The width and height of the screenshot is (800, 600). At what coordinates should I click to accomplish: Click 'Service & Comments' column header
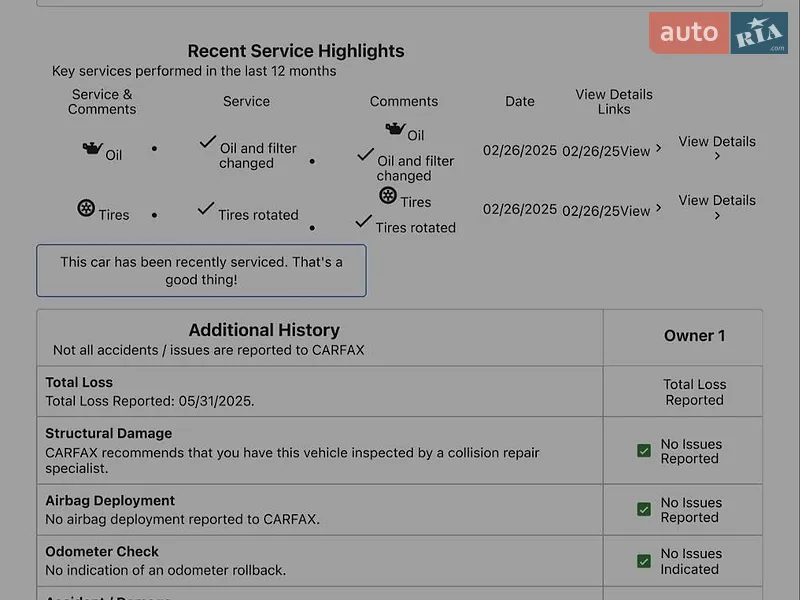click(102, 102)
